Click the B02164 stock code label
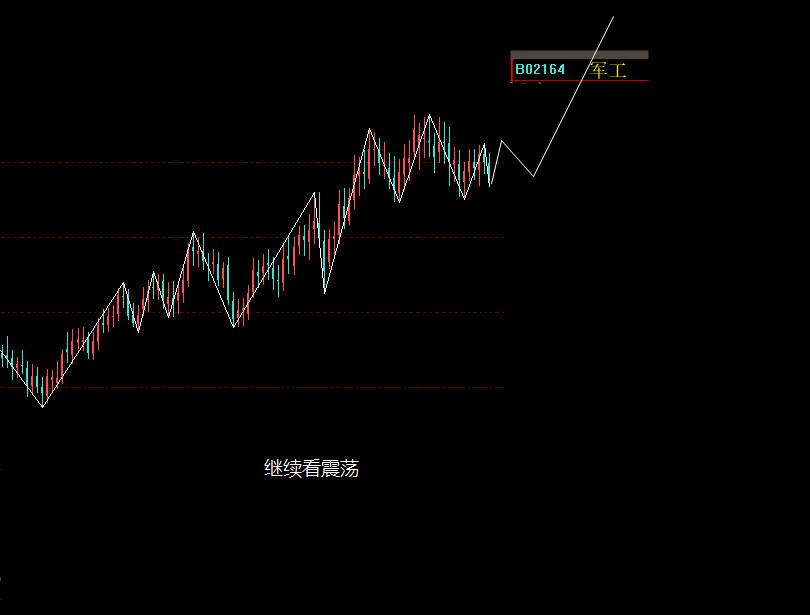 coord(540,69)
